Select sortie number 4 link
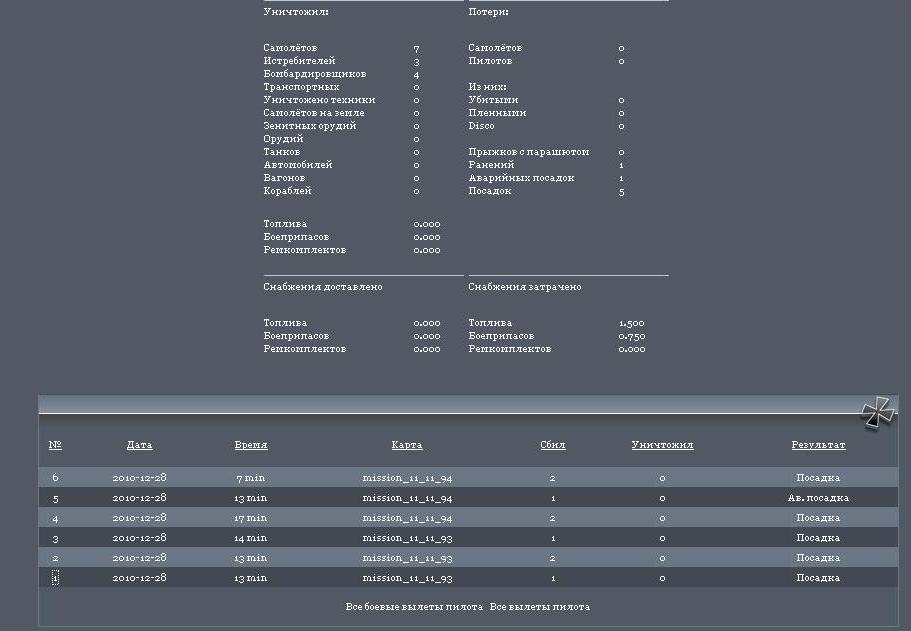The image size is (911, 631). click(x=55, y=518)
